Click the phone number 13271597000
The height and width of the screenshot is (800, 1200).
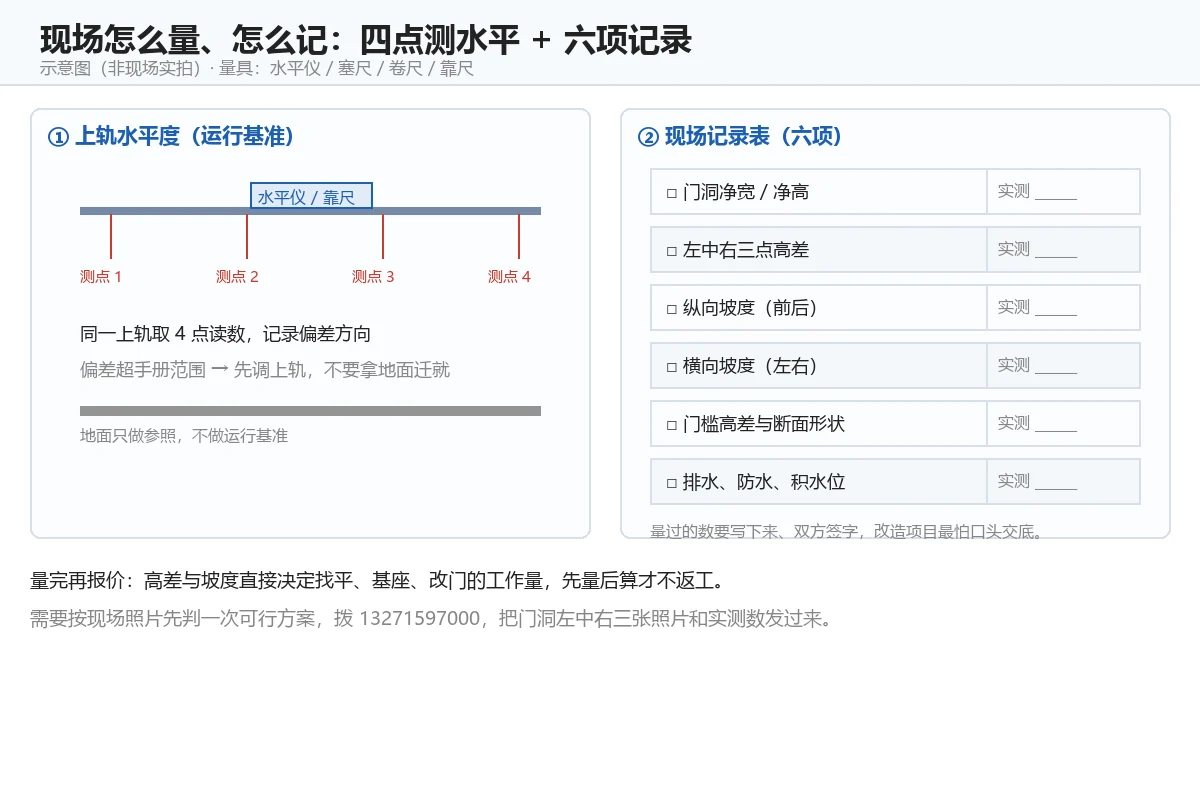click(419, 618)
